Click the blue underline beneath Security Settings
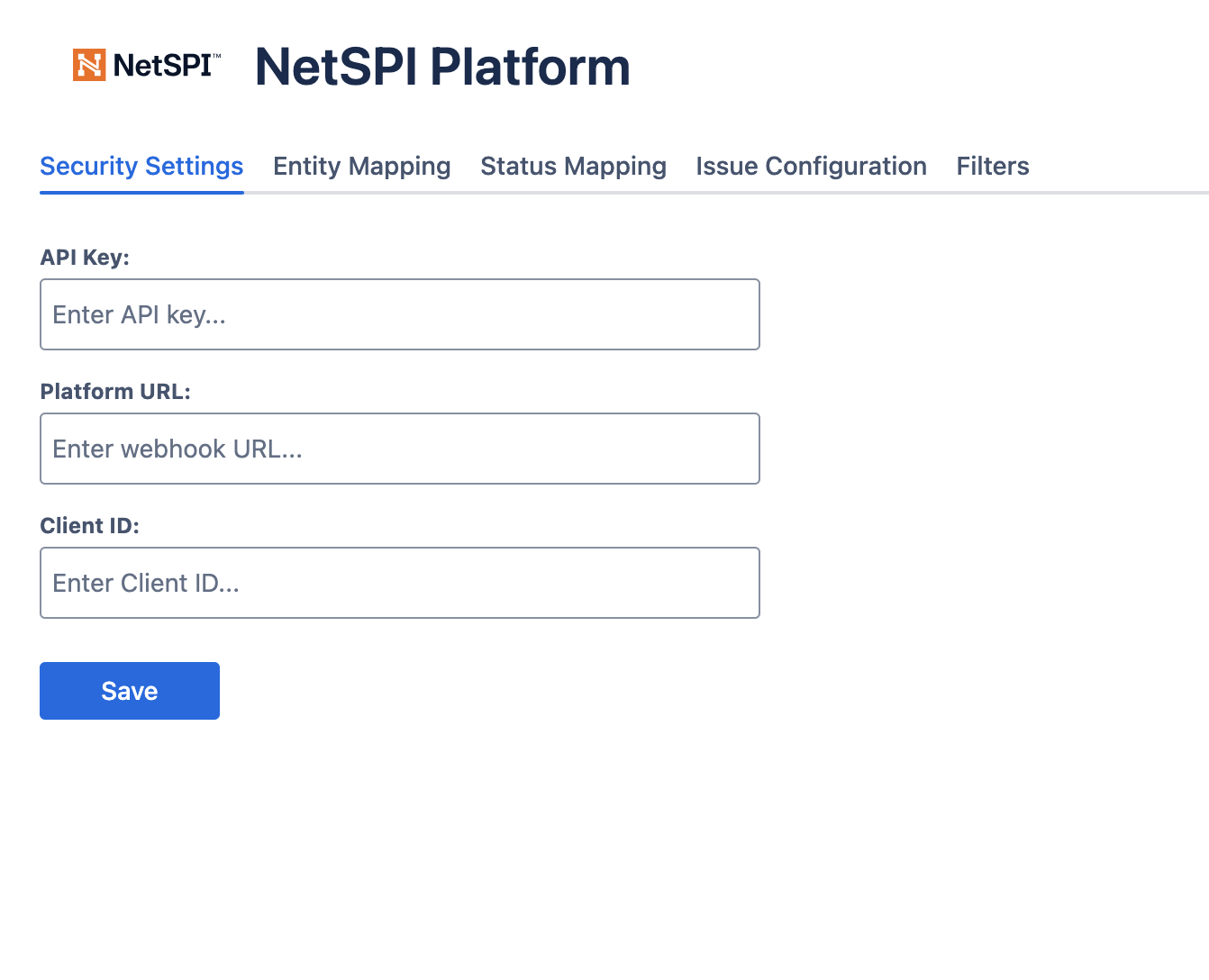1209x980 pixels. coord(141,192)
